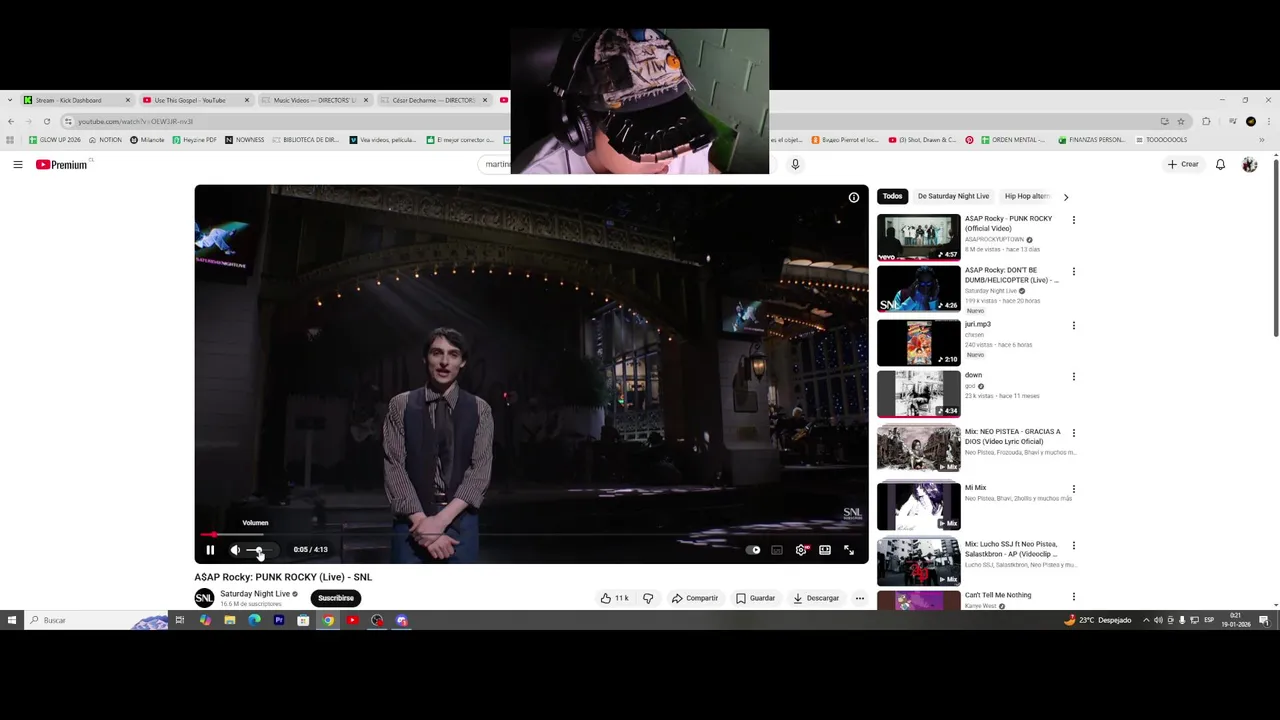Viewport: 1280px width, 720px height.
Task: Go back with the browser back arrow
Action: point(11,121)
